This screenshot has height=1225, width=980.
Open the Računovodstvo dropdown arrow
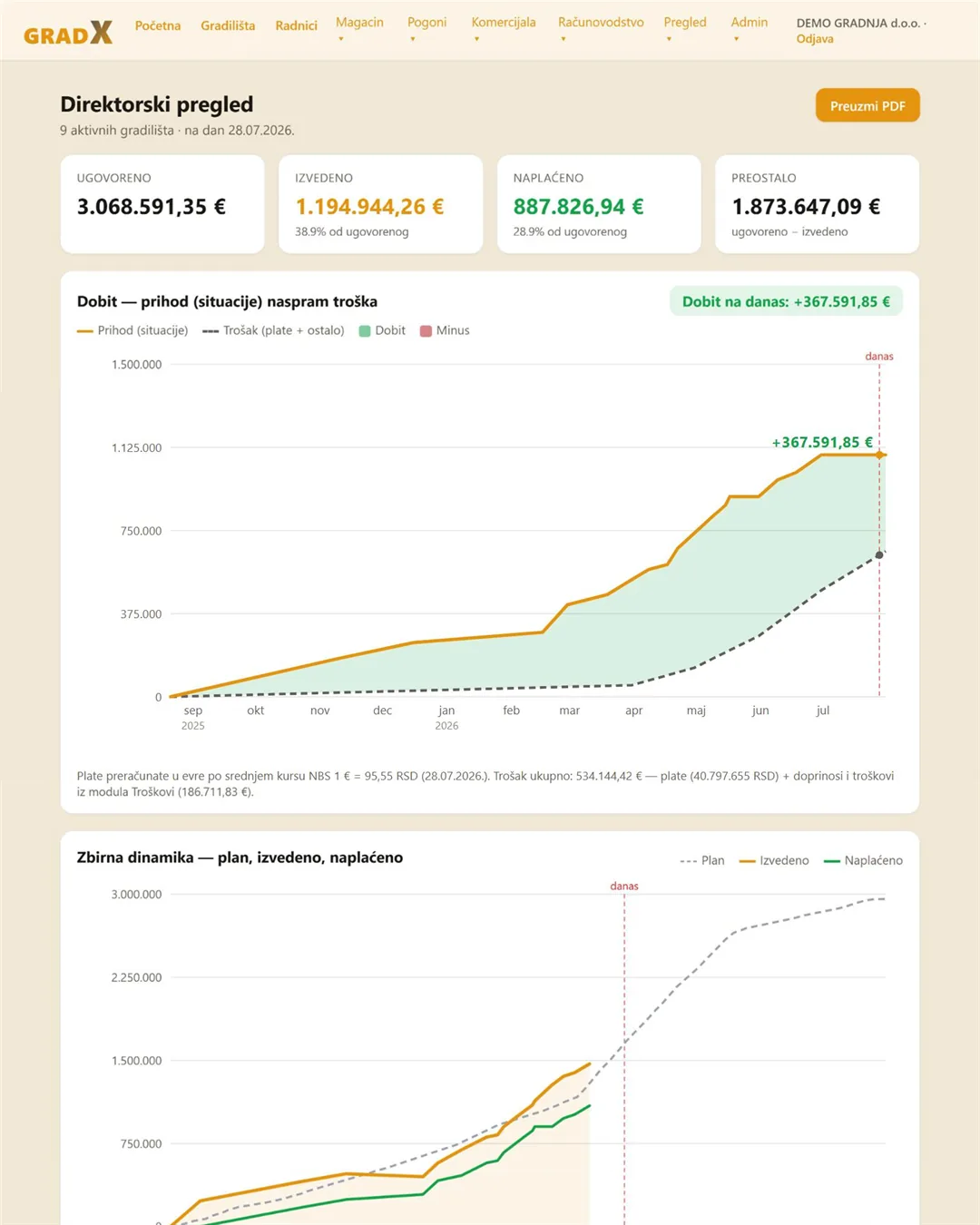point(563,39)
